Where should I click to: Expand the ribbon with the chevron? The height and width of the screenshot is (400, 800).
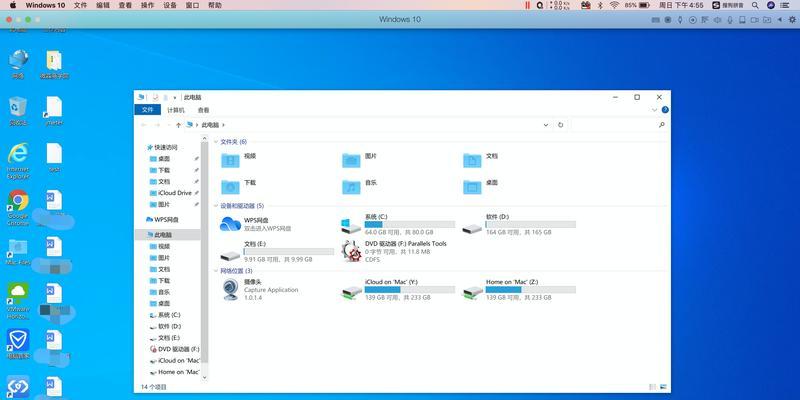coord(655,110)
